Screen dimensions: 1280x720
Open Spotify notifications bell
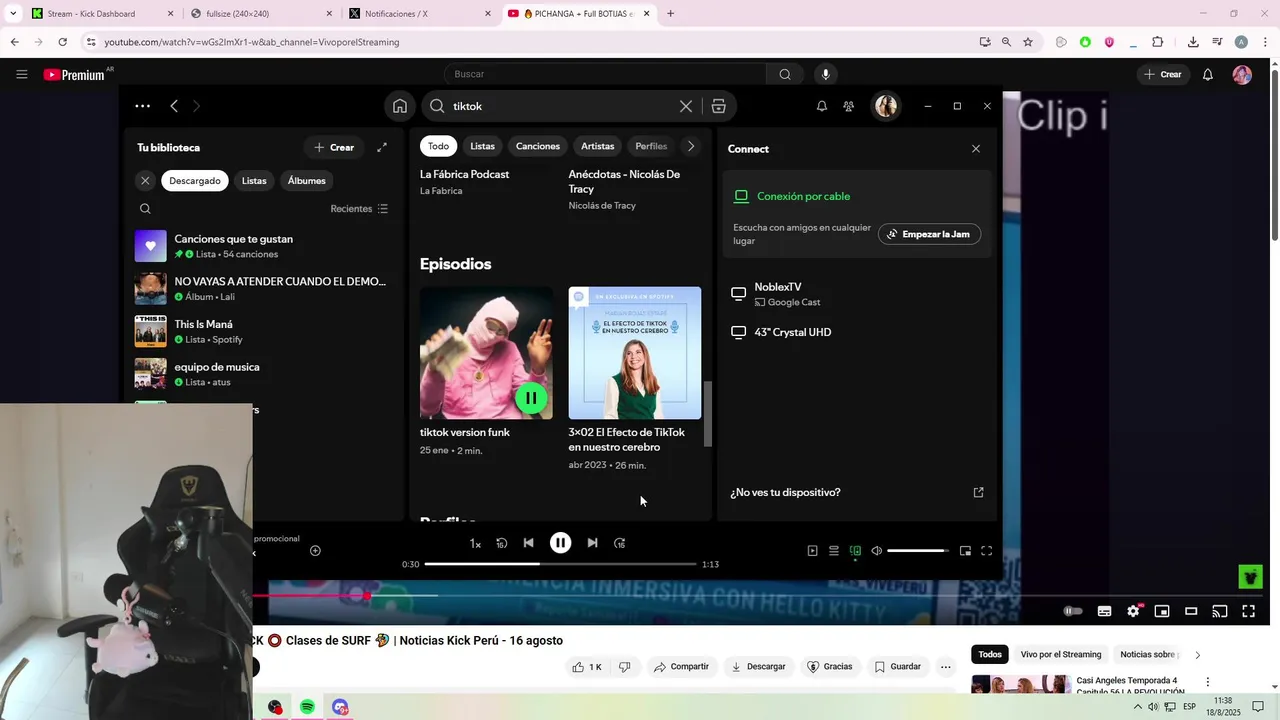[822, 106]
